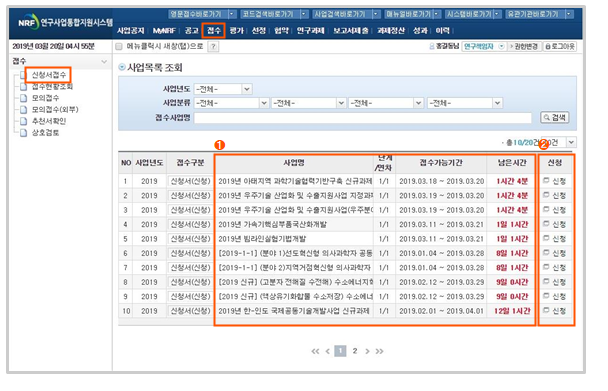The height and width of the screenshot is (391, 608).
Task: Click the document icon beside 모의접수(외부)
Action: click(x=24, y=110)
